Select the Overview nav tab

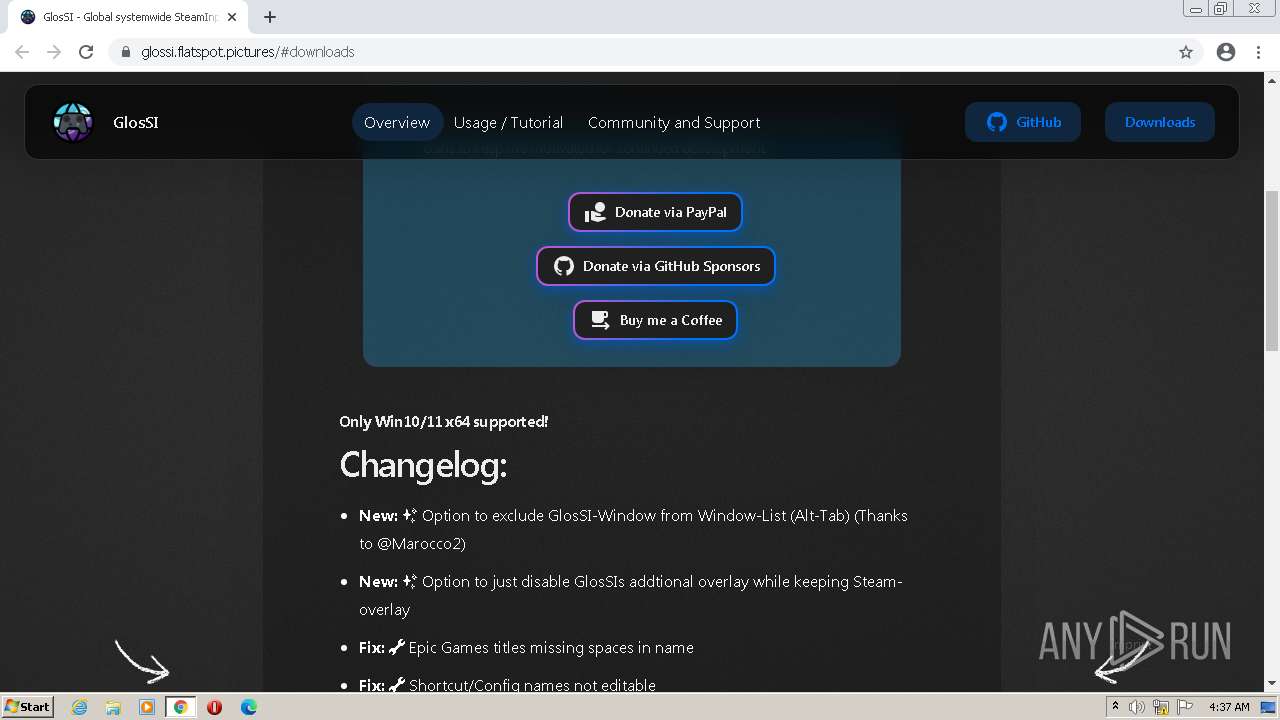(x=397, y=122)
